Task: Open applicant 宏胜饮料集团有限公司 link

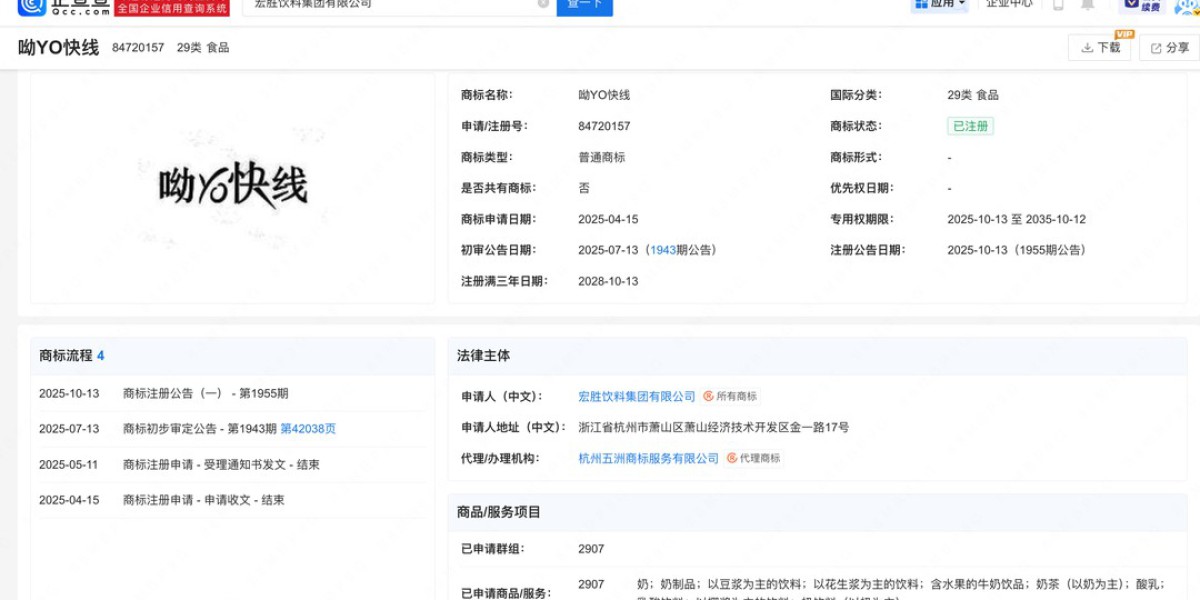Action: 637,396
